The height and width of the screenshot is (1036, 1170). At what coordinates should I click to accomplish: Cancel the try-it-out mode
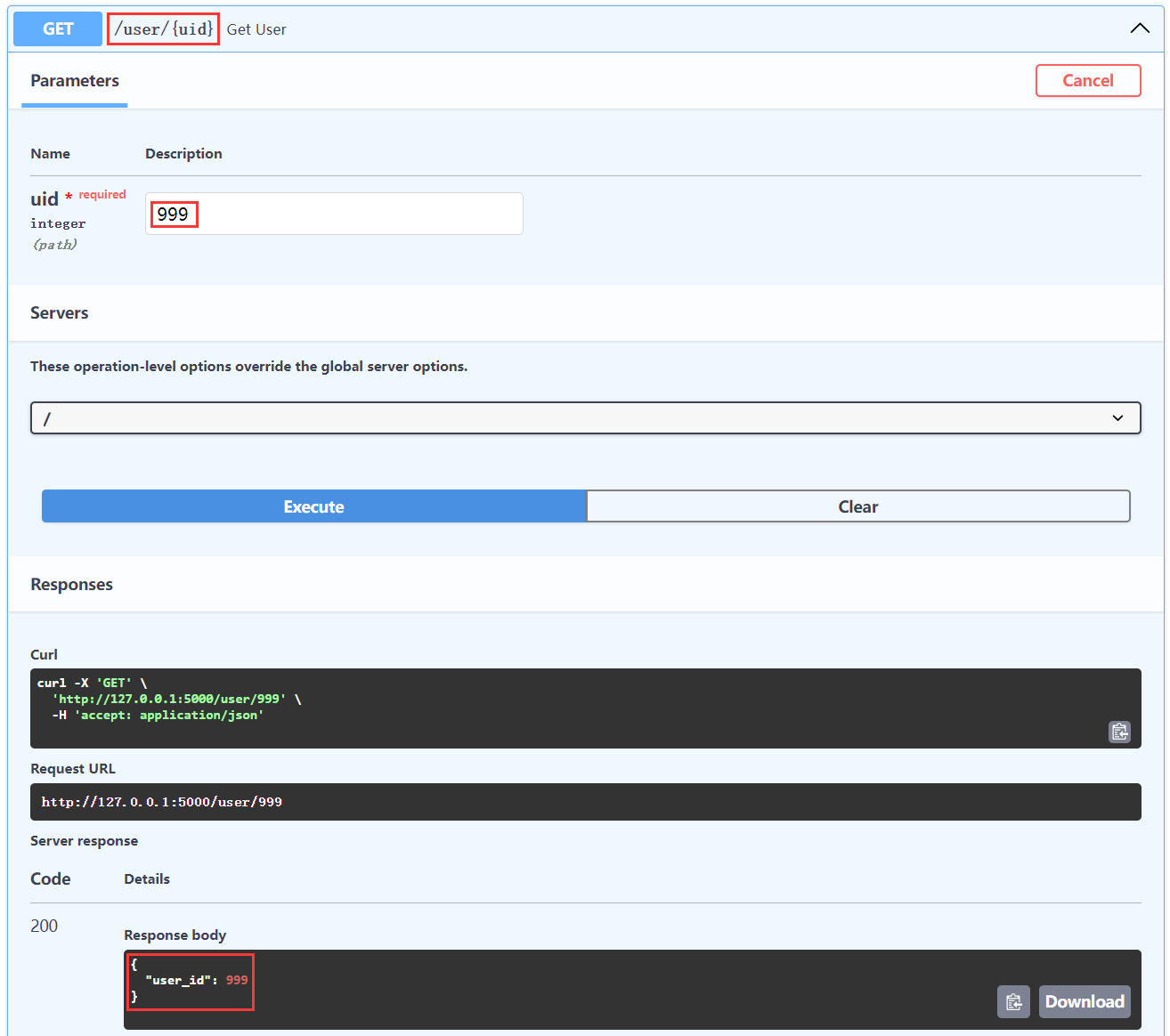tap(1087, 80)
